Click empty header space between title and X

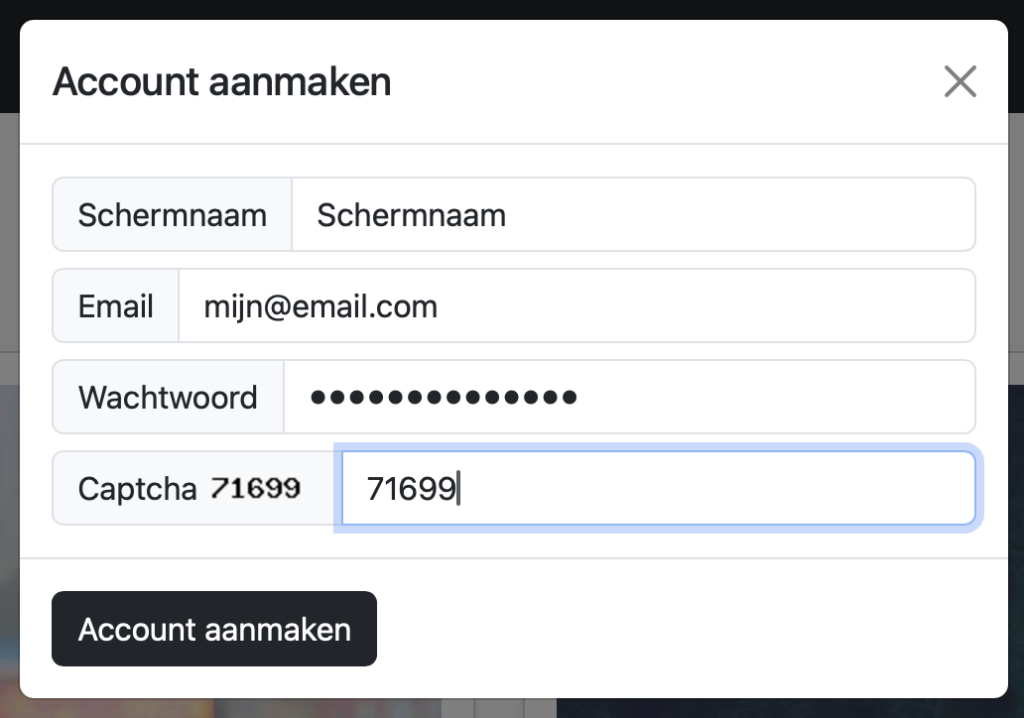tap(660, 82)
